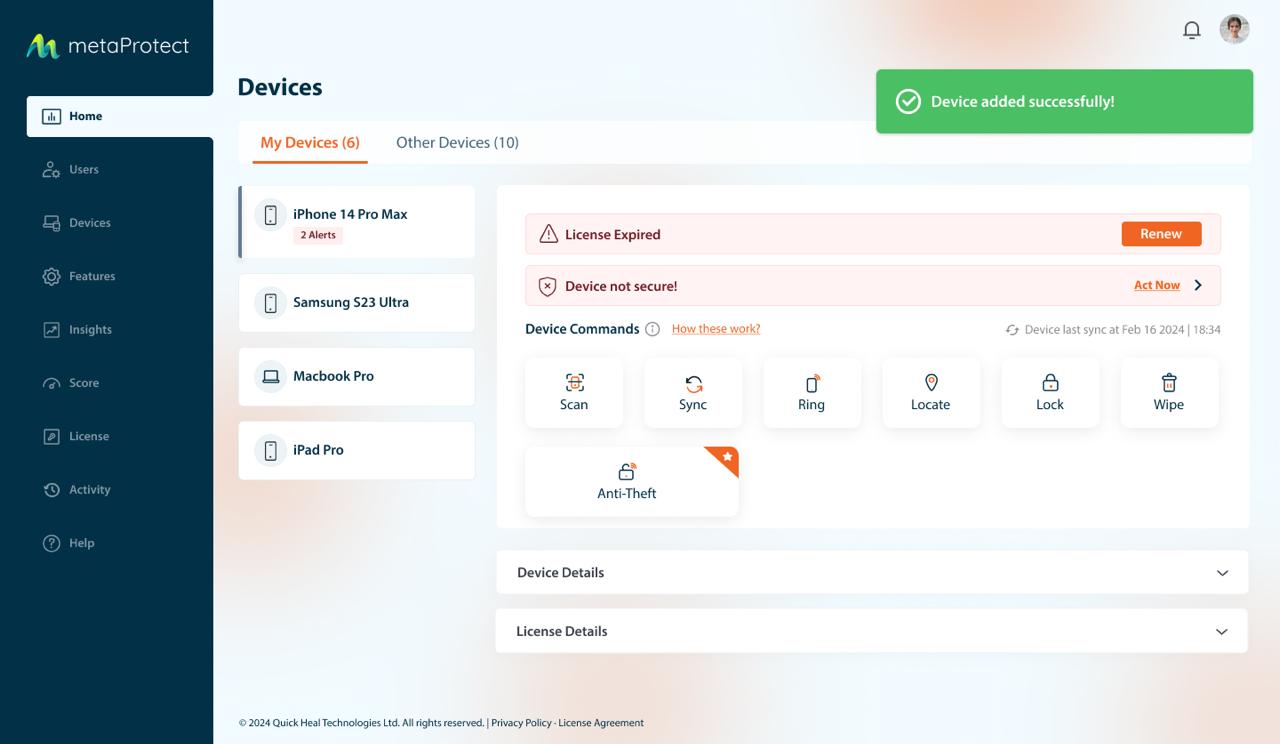Click the Scan device command icon
The width and height of the screenshot is (1280, 744).
[x=574, y=383]
